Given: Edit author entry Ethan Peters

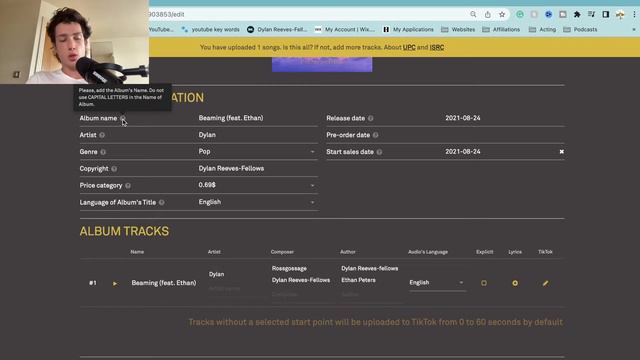Looking at the screenshot, I should click(358, 280).
